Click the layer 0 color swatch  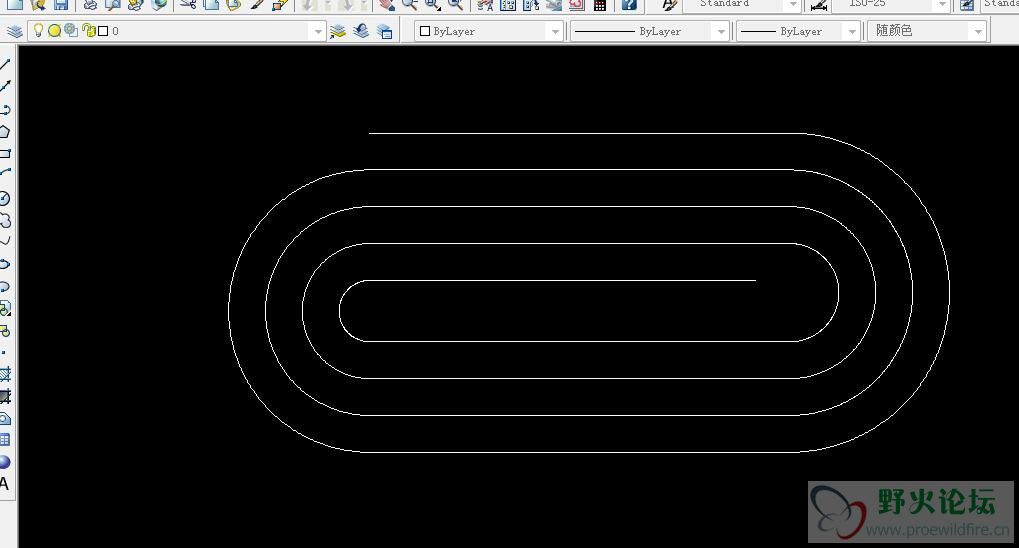(103, 31)
